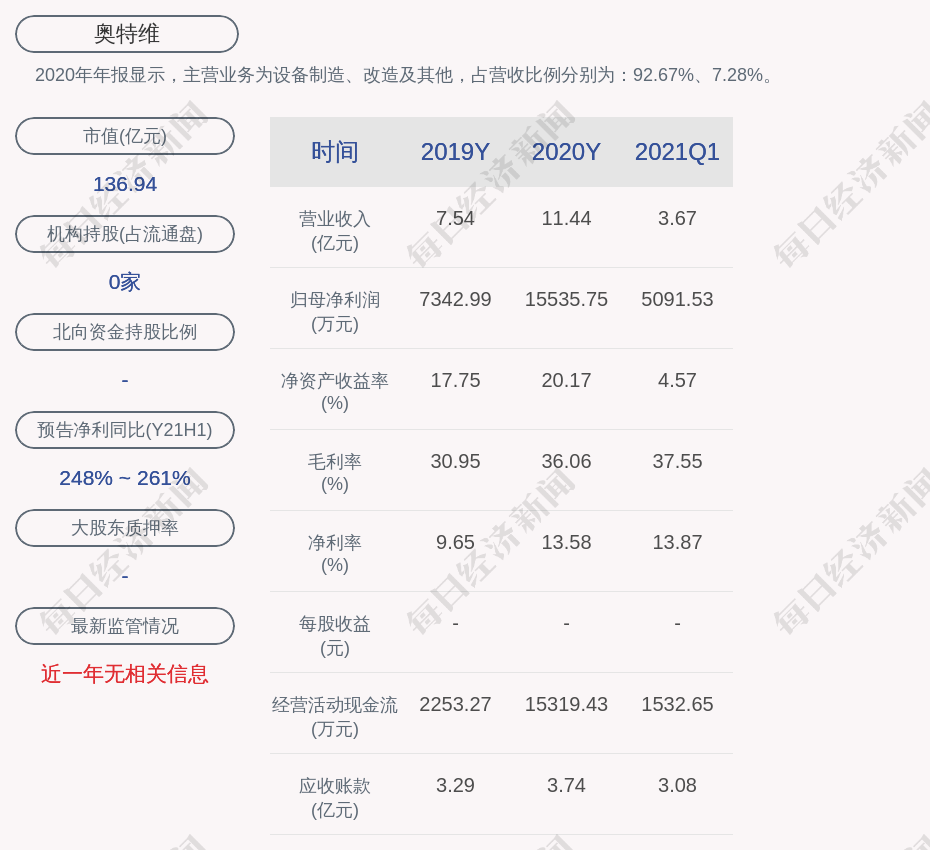Viewport: 930px width, 850px height.
Task: Select the 大股东质押率 label
Action: tap(125, 528)
